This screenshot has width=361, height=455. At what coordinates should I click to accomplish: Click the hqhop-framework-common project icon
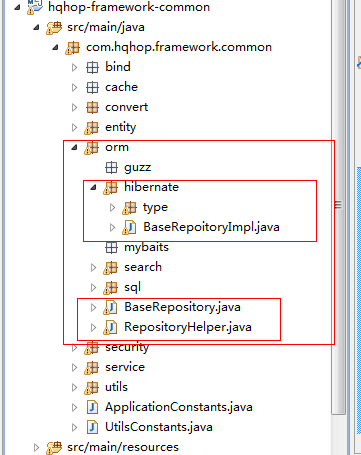tap(35, 7)
